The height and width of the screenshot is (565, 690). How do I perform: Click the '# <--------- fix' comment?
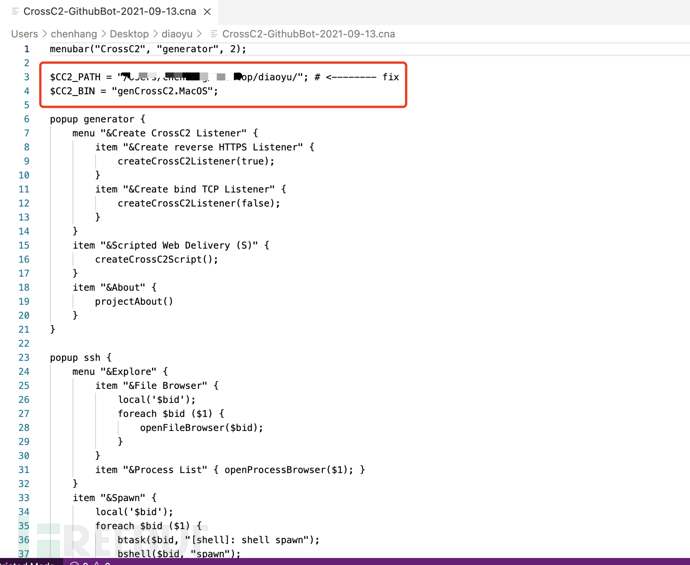pos(357,77)
